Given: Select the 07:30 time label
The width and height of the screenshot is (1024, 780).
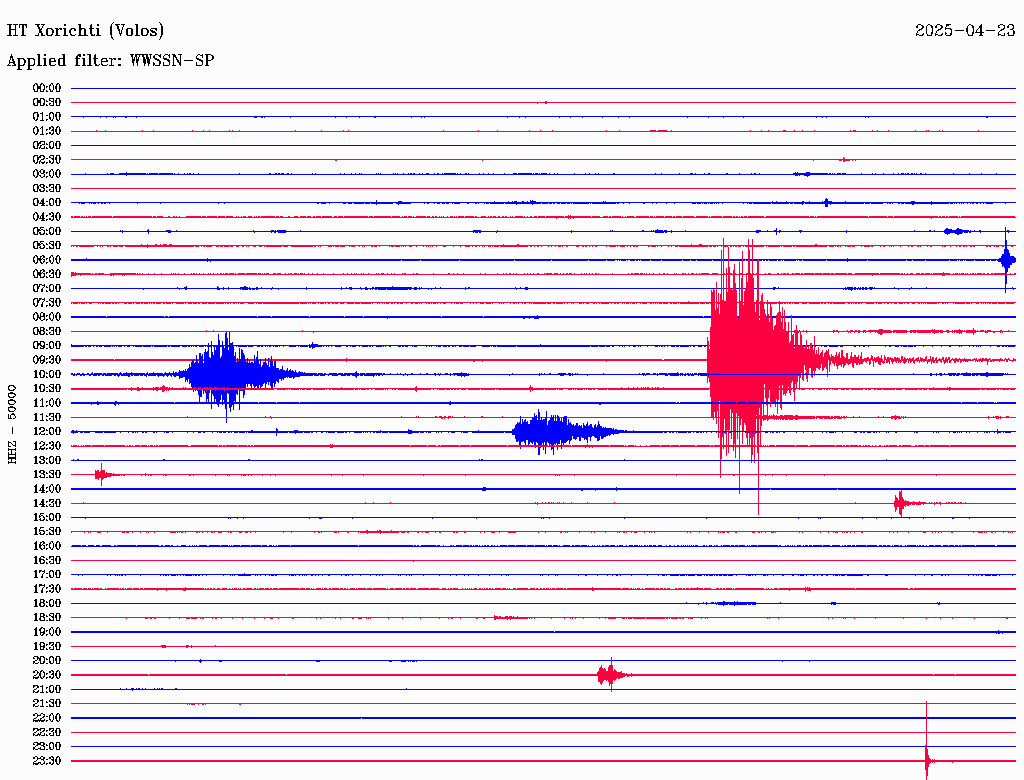Looking at the screenshot, I should pos(47,303).
